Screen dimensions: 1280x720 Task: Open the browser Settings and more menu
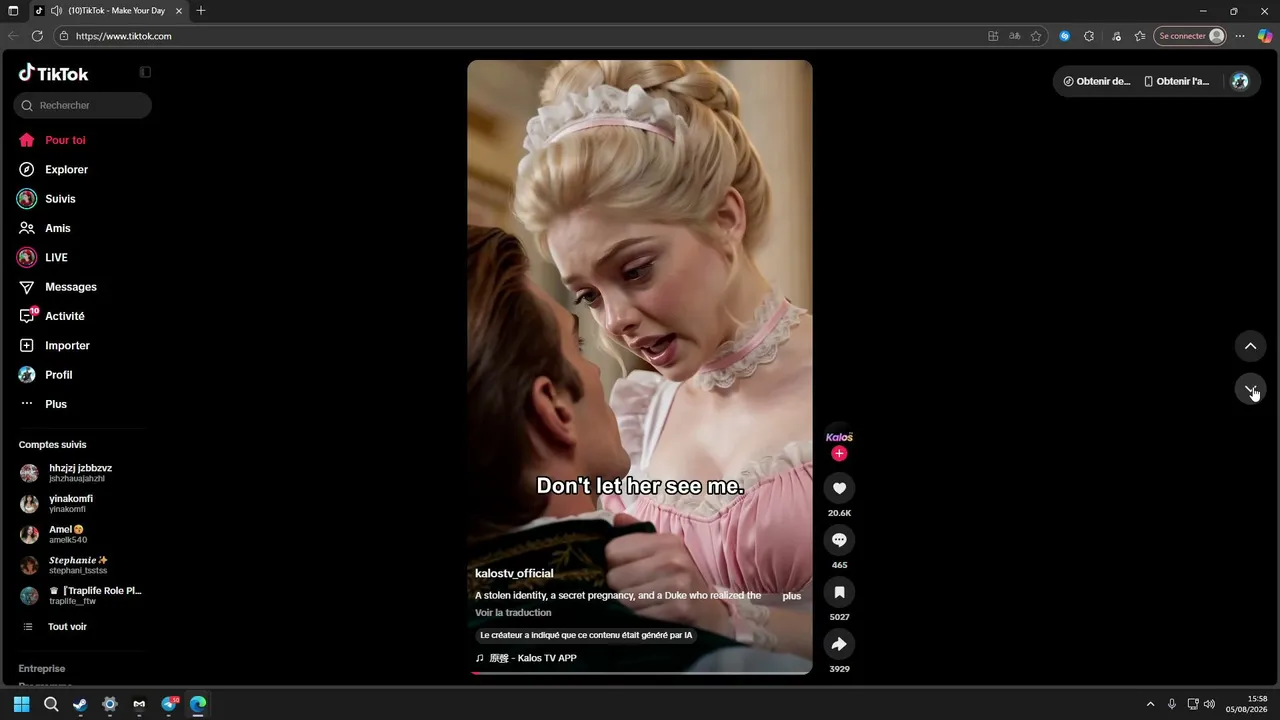click(1240, 36)
